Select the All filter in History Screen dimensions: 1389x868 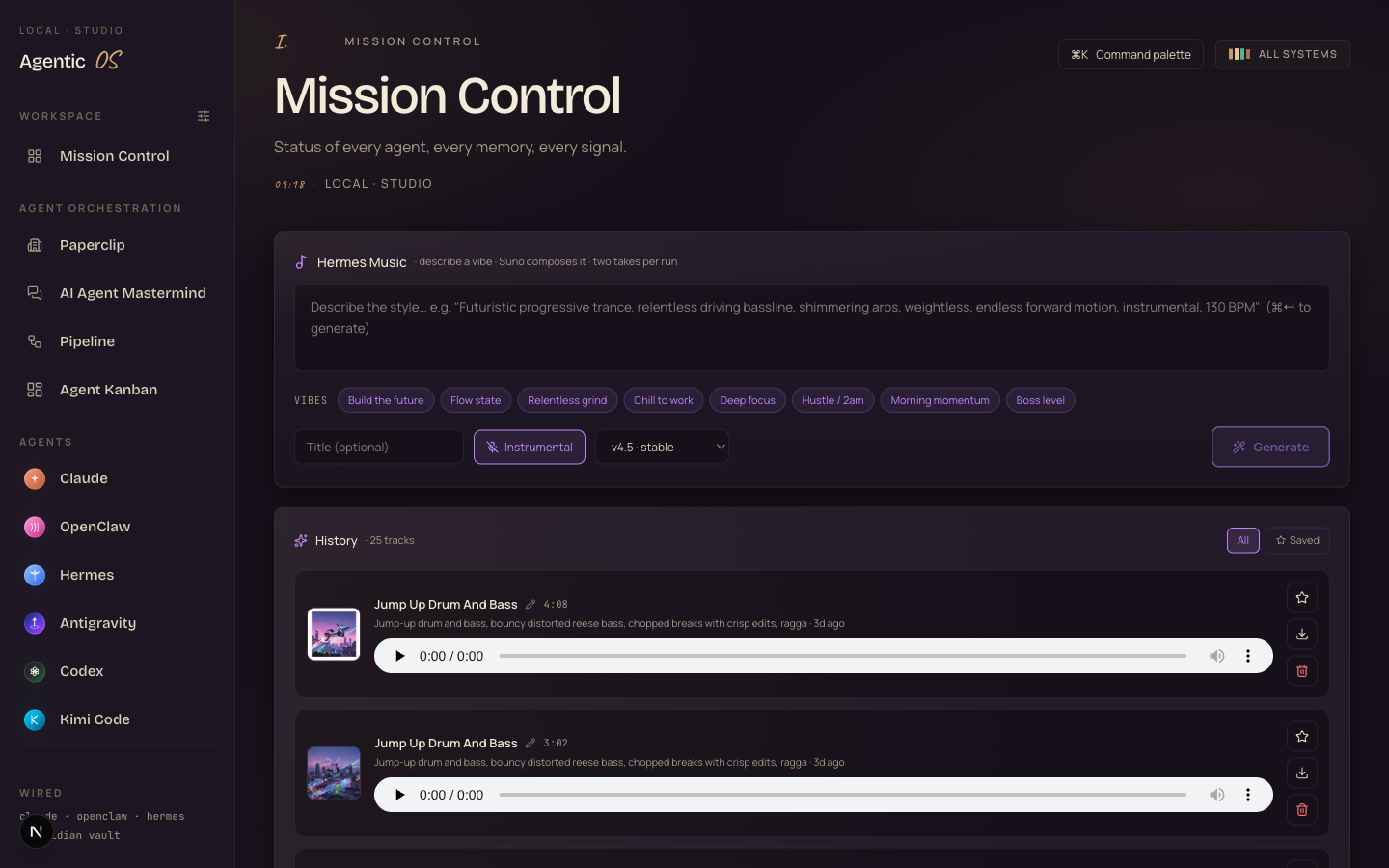pos(1243,540)
